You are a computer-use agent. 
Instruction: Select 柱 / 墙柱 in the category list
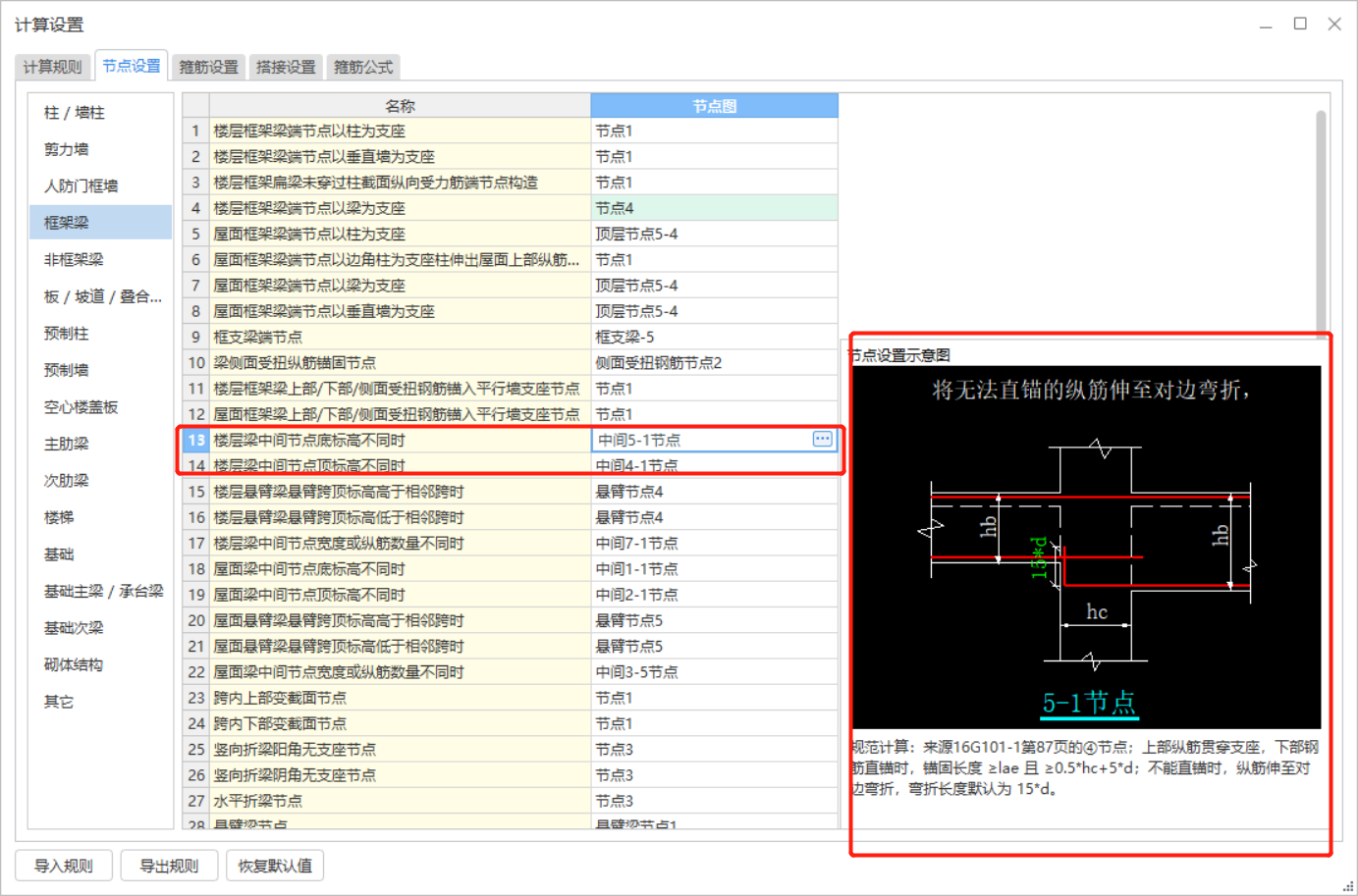(100, 113)
